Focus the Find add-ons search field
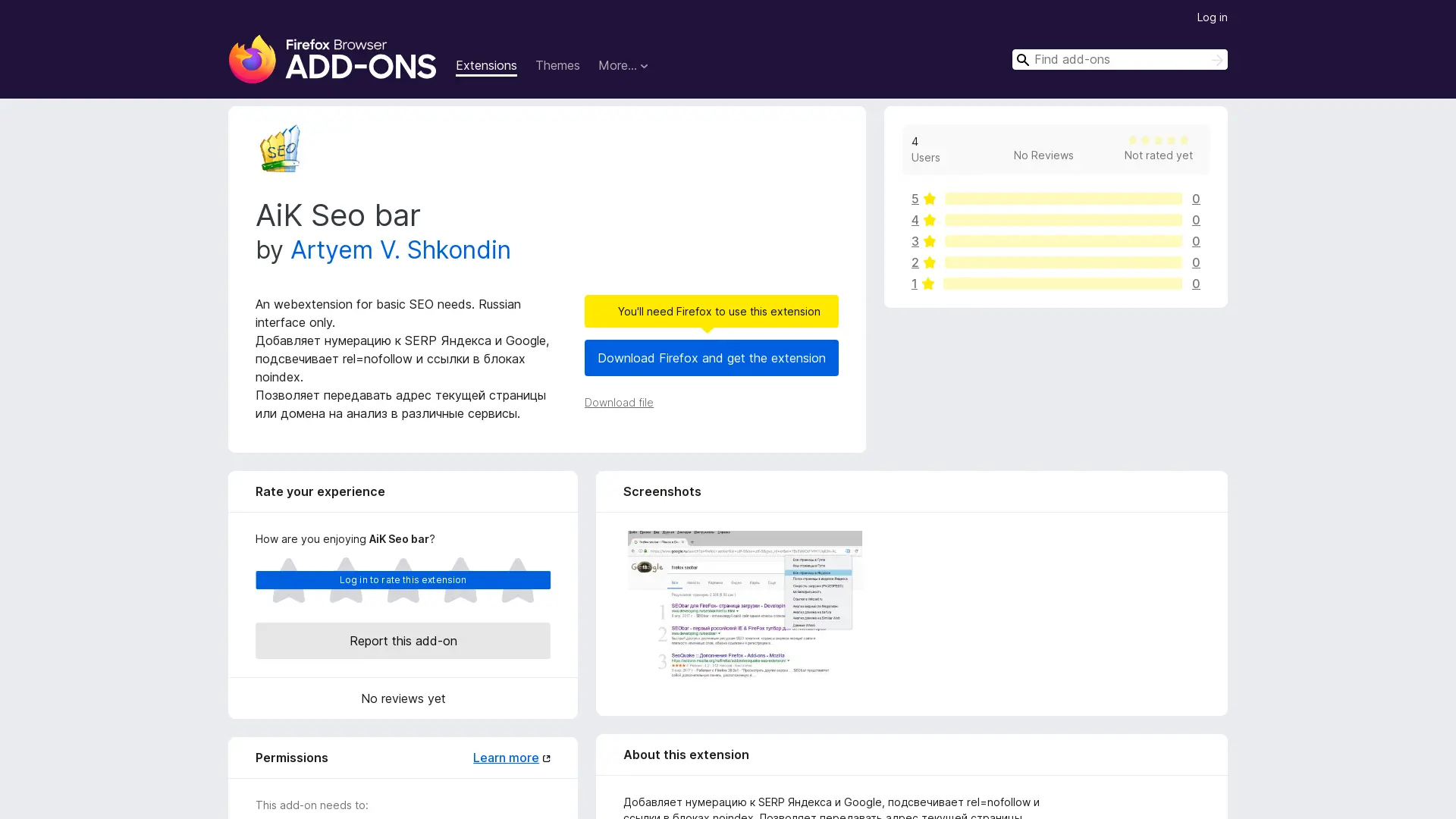 point(1119,60)
